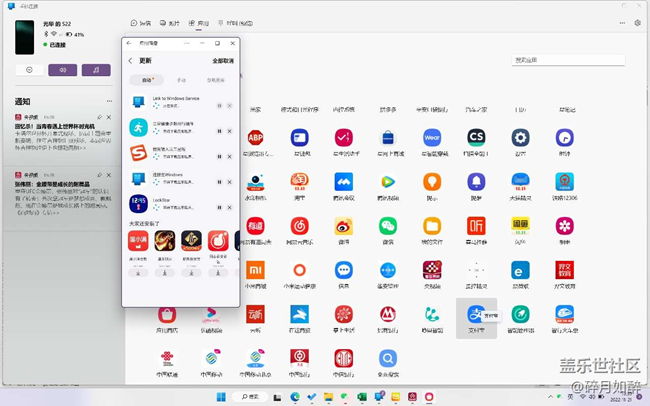Launch the Weibo app
The image size is (650, 406).
point(344,227)
